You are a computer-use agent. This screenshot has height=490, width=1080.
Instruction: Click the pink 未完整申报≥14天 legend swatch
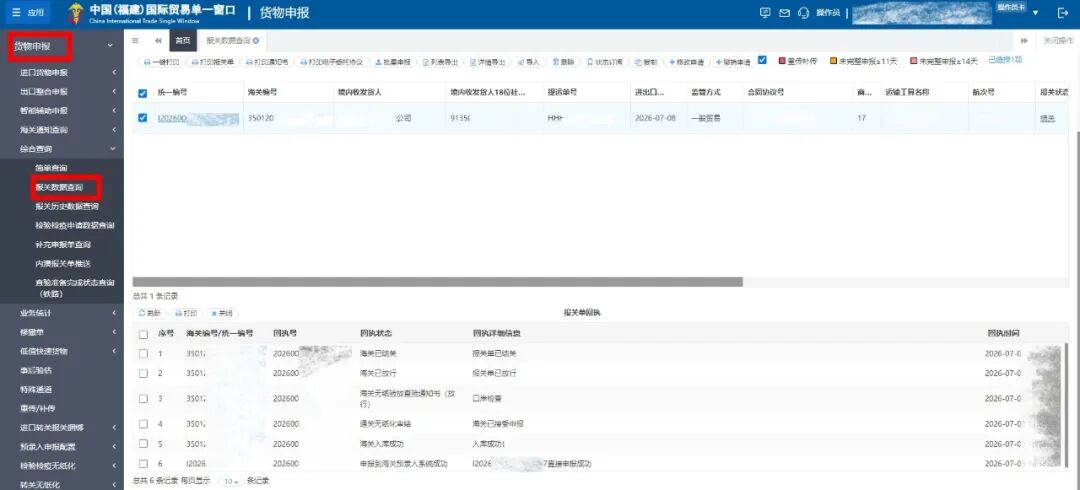[913, 61]
